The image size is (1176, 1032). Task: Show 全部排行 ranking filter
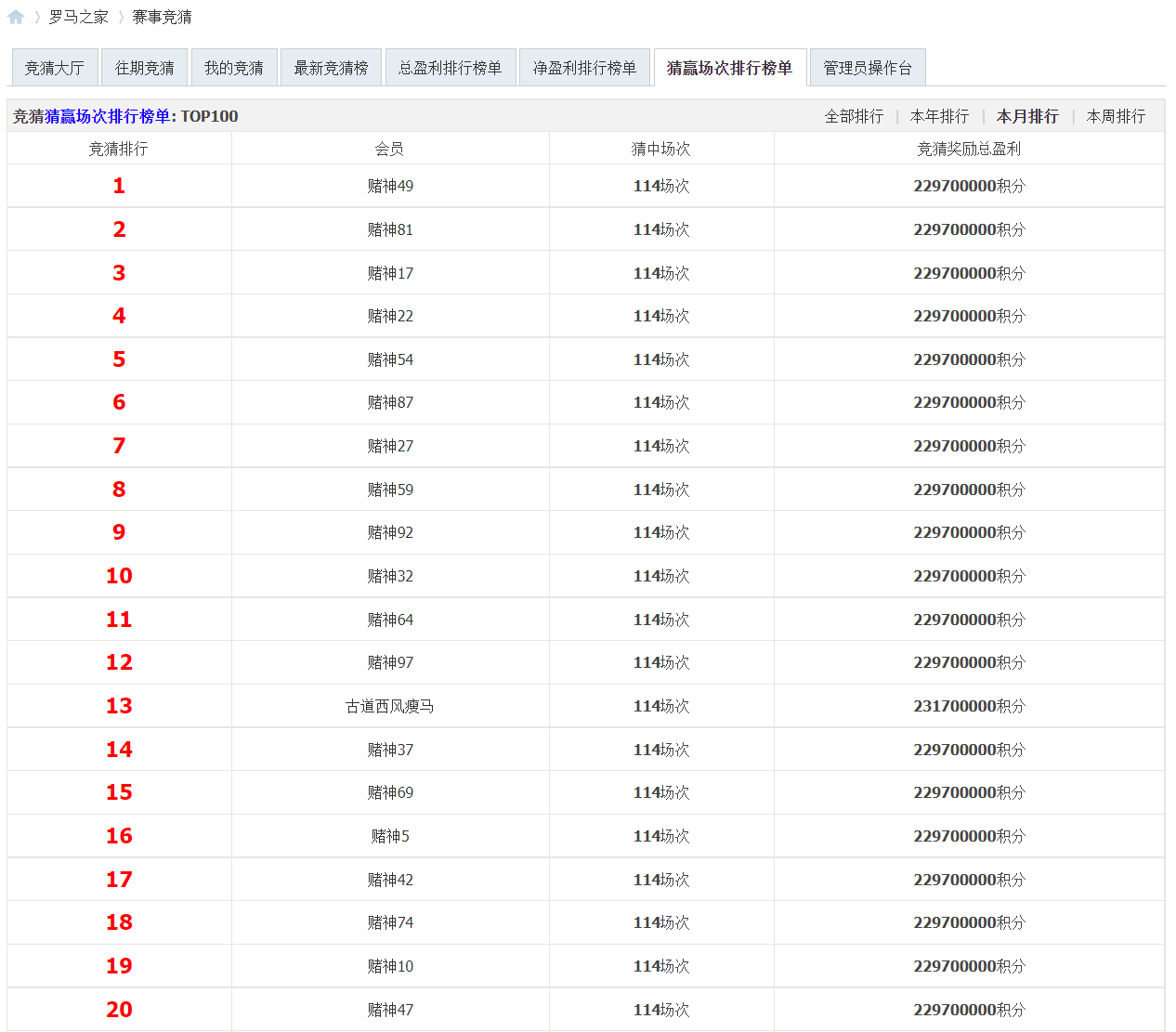click(854, 116)
